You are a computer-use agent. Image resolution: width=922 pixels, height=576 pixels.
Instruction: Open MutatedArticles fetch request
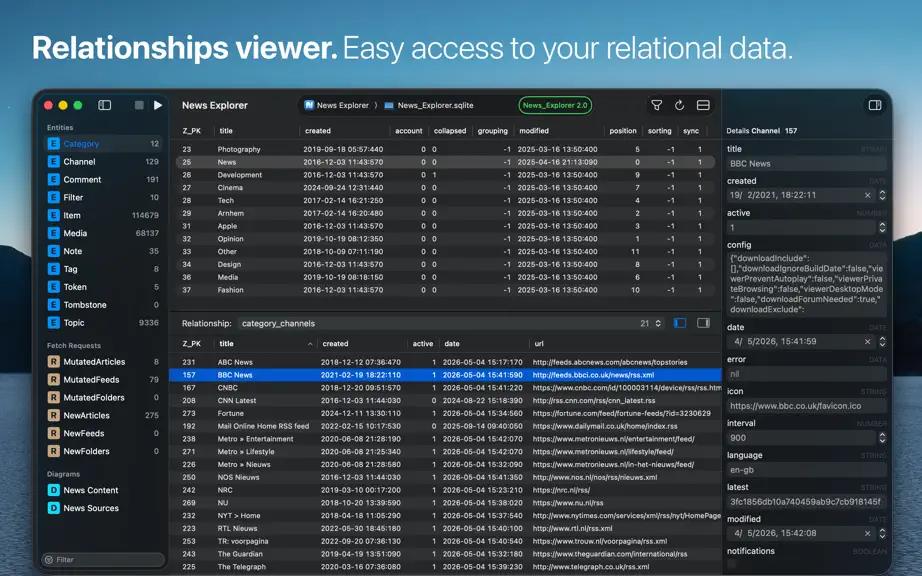point(103,362)
